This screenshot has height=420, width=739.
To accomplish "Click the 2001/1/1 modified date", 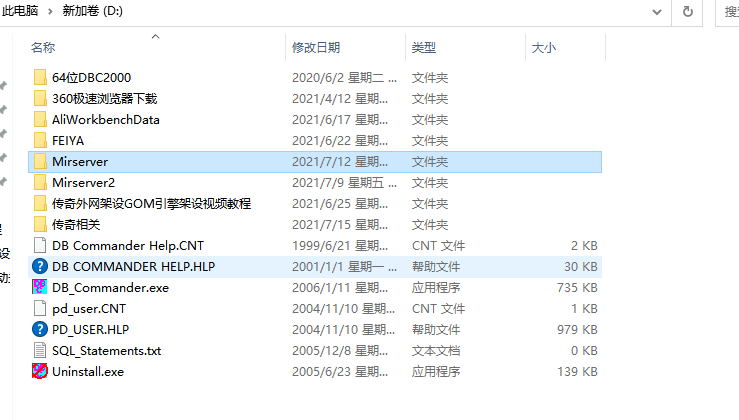I will click(x=344, y=266).
